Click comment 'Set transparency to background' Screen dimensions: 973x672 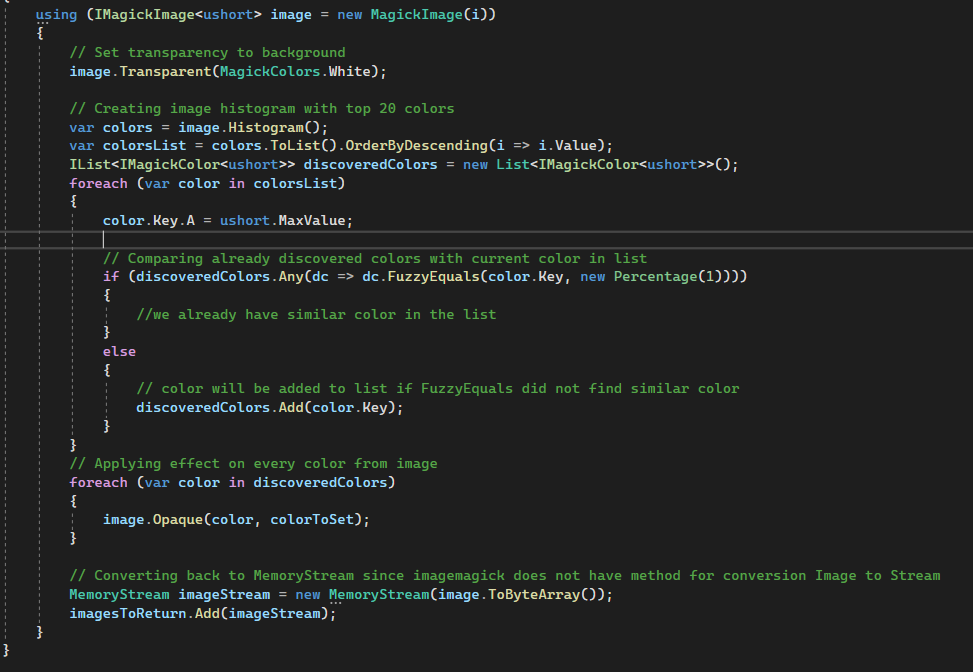(x=207, y=53)
